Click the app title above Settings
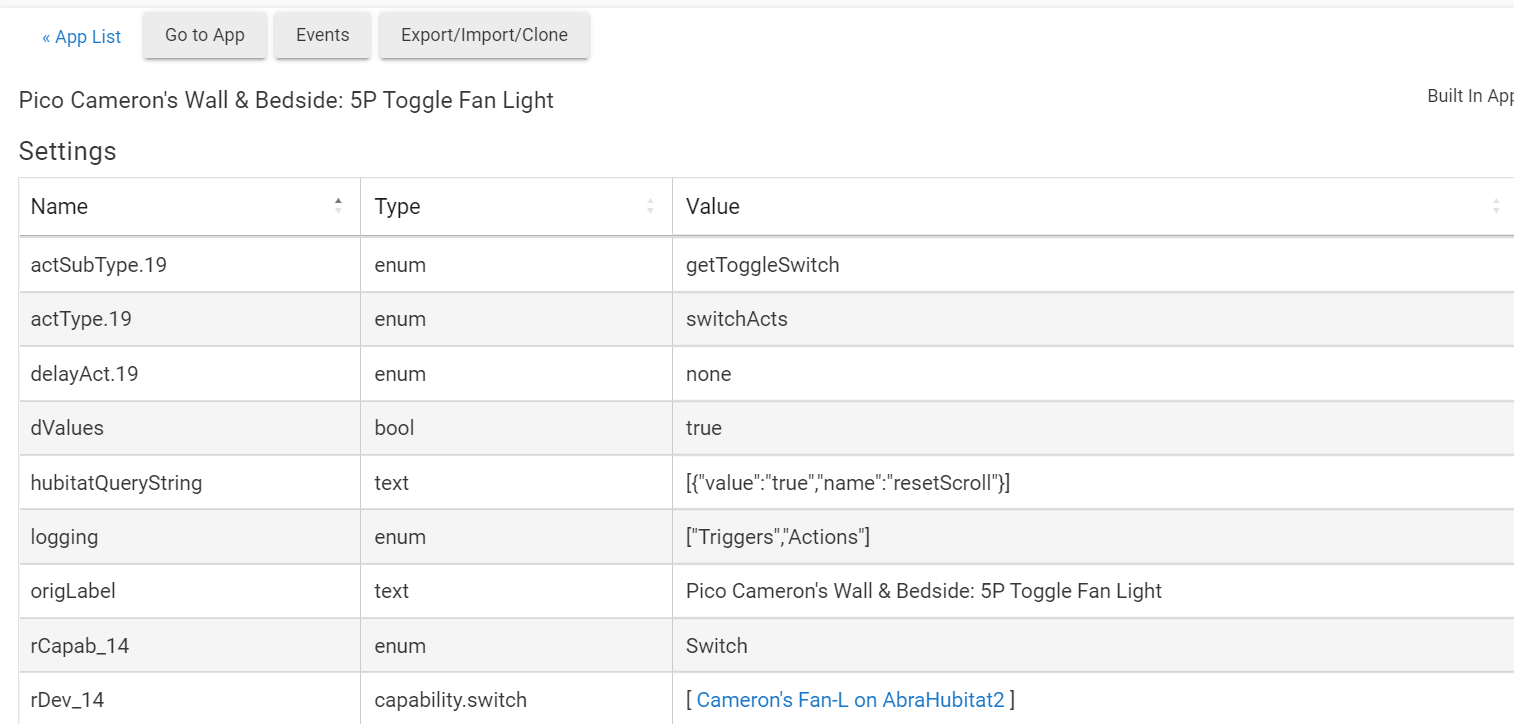Viewport: 1514px width, 724px height. [286, 100]
